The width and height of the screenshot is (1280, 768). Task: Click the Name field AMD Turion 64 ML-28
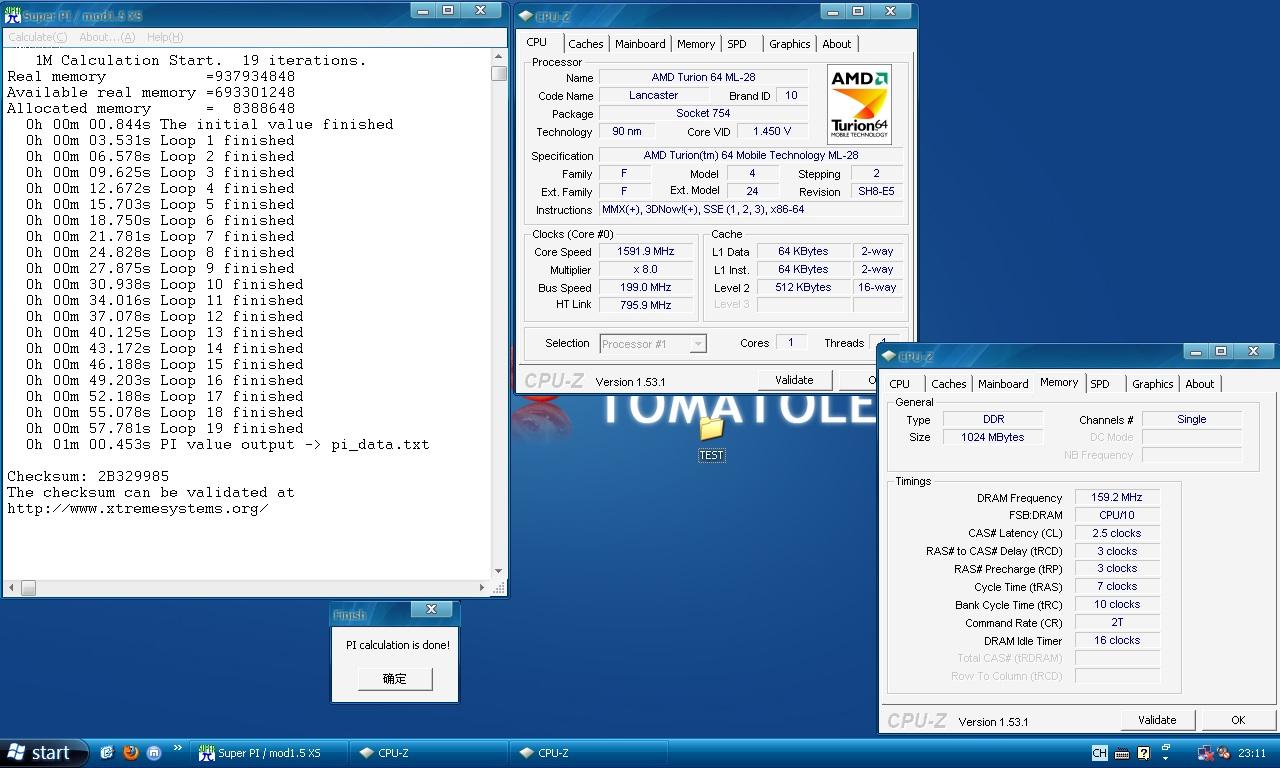tap(704, 78)
